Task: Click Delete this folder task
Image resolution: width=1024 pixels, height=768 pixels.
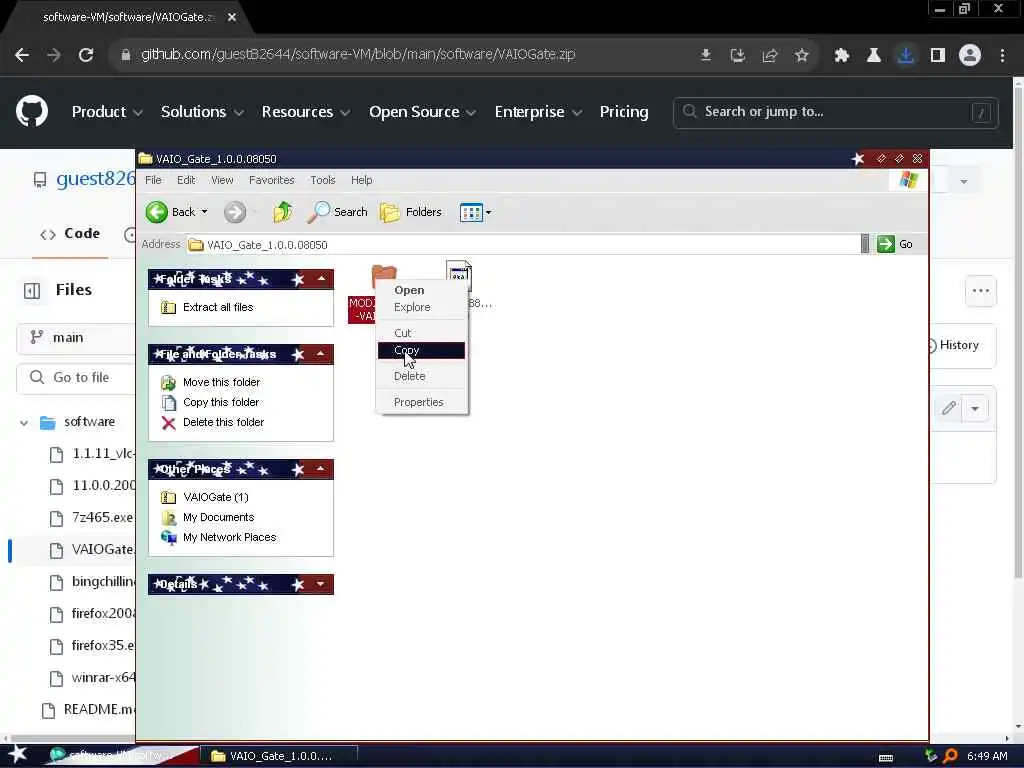Action: (x=223, y=423)
